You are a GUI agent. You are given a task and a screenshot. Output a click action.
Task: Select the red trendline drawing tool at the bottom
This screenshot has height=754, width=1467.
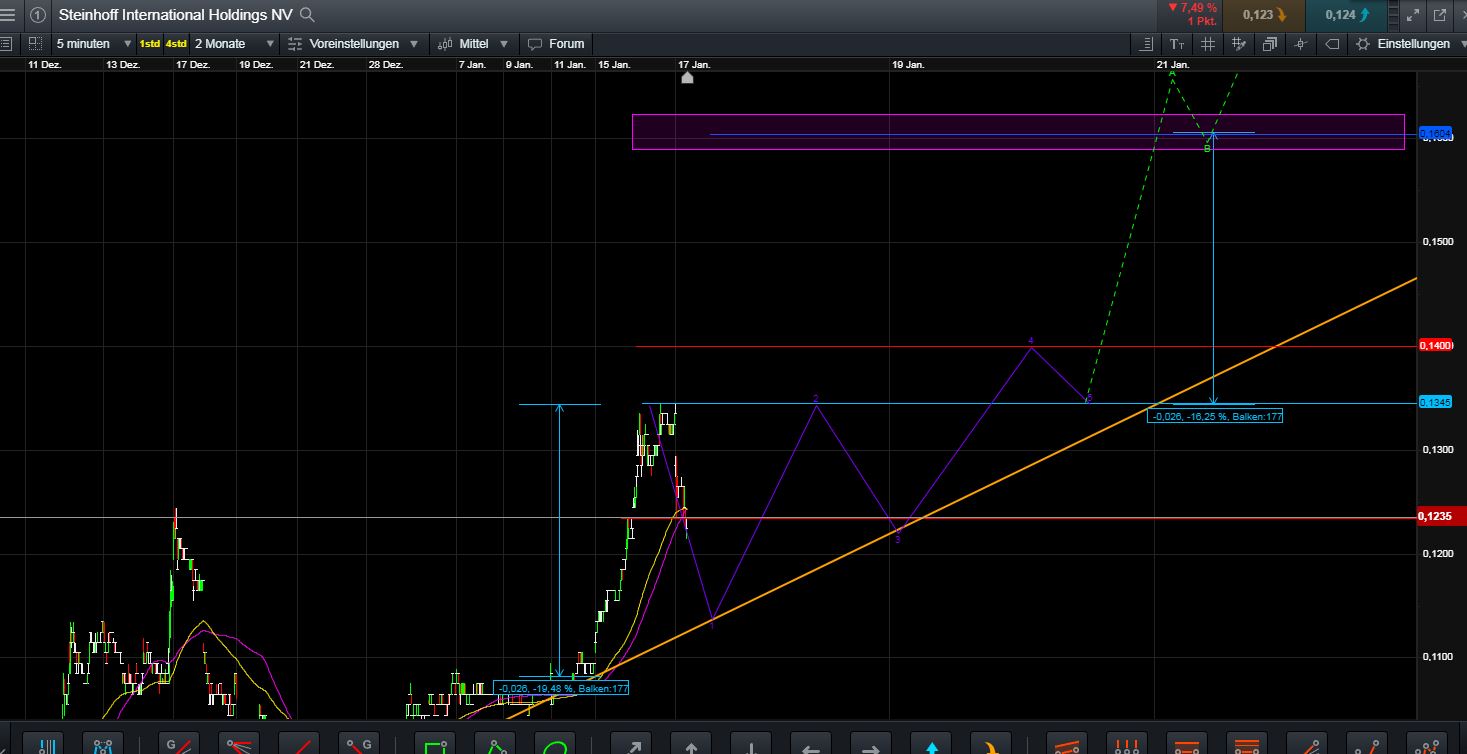coord(300,744)
